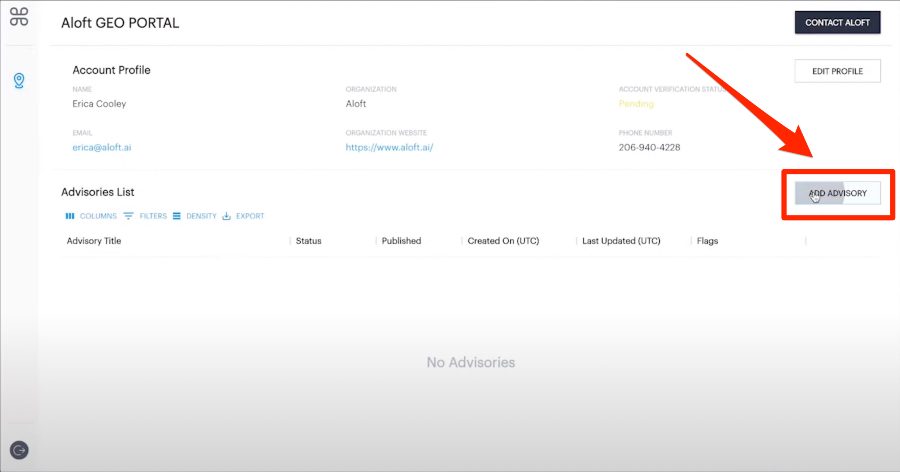Image resolution: width=900 pixels, height=472 pixels.
Task: Sort by the Status column header
Action: click(308, 241)
